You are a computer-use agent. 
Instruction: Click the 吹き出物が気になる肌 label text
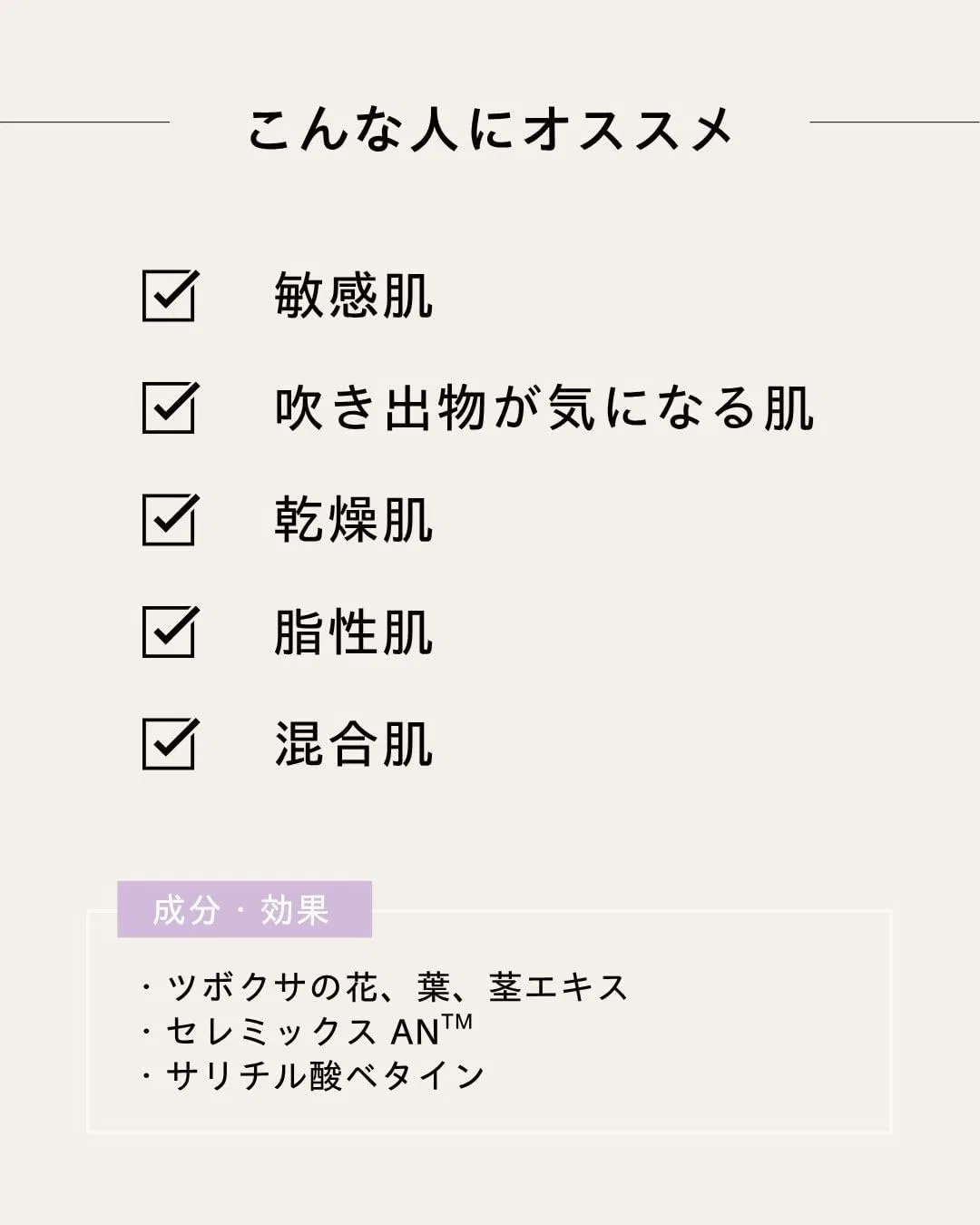pos(544,407)
